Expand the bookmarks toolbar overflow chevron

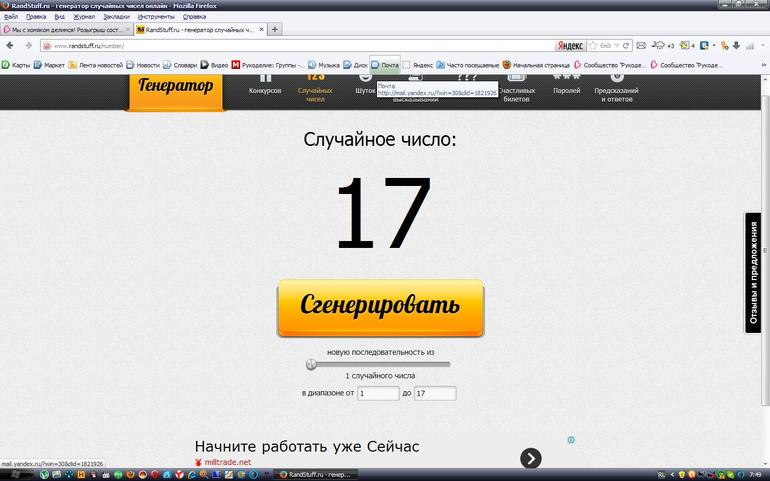(764, 65)
